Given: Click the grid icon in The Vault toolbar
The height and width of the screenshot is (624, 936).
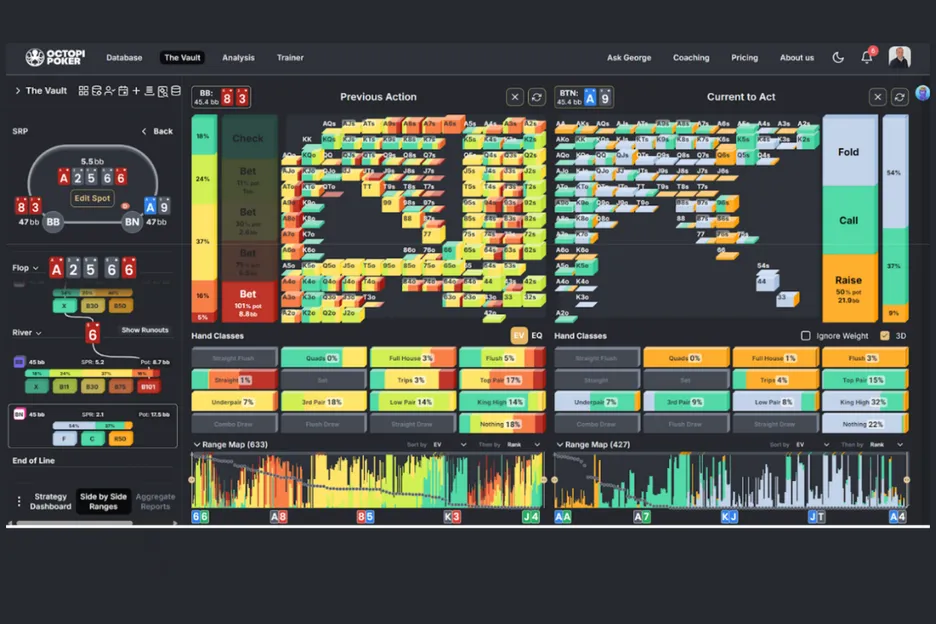Looking at the screenshot, I should 84,91.
